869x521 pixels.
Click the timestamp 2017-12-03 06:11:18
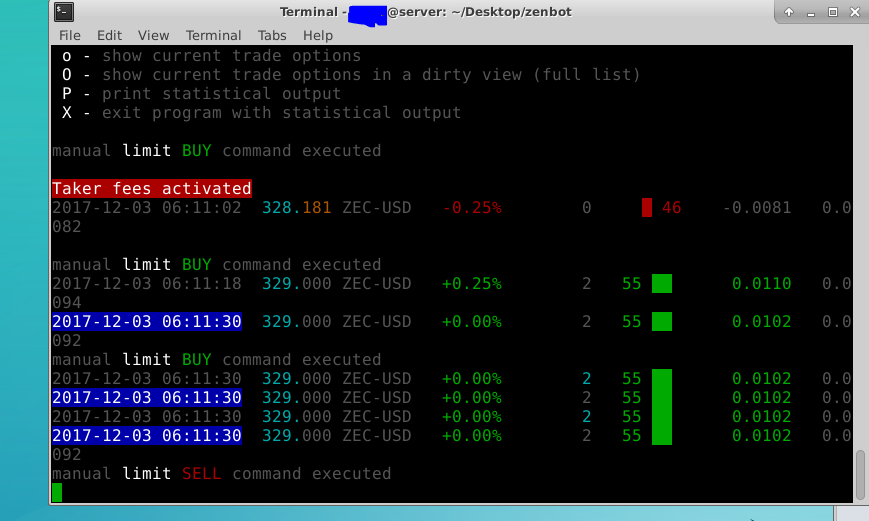(x=147, y=284)
